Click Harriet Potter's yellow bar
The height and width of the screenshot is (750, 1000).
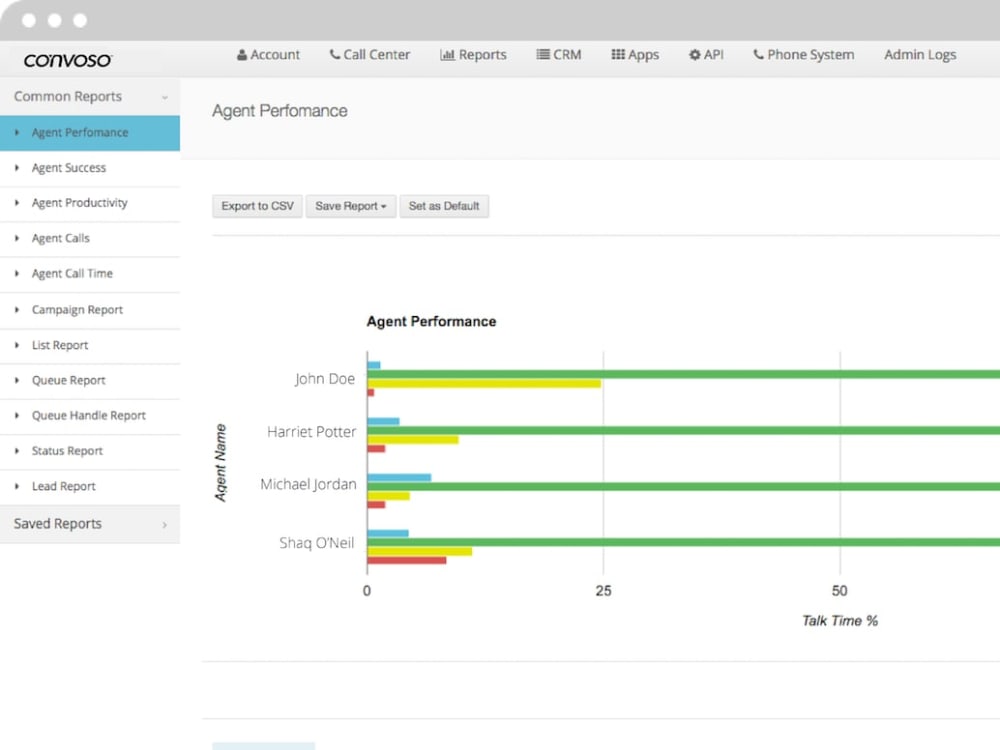coord(413,440)
